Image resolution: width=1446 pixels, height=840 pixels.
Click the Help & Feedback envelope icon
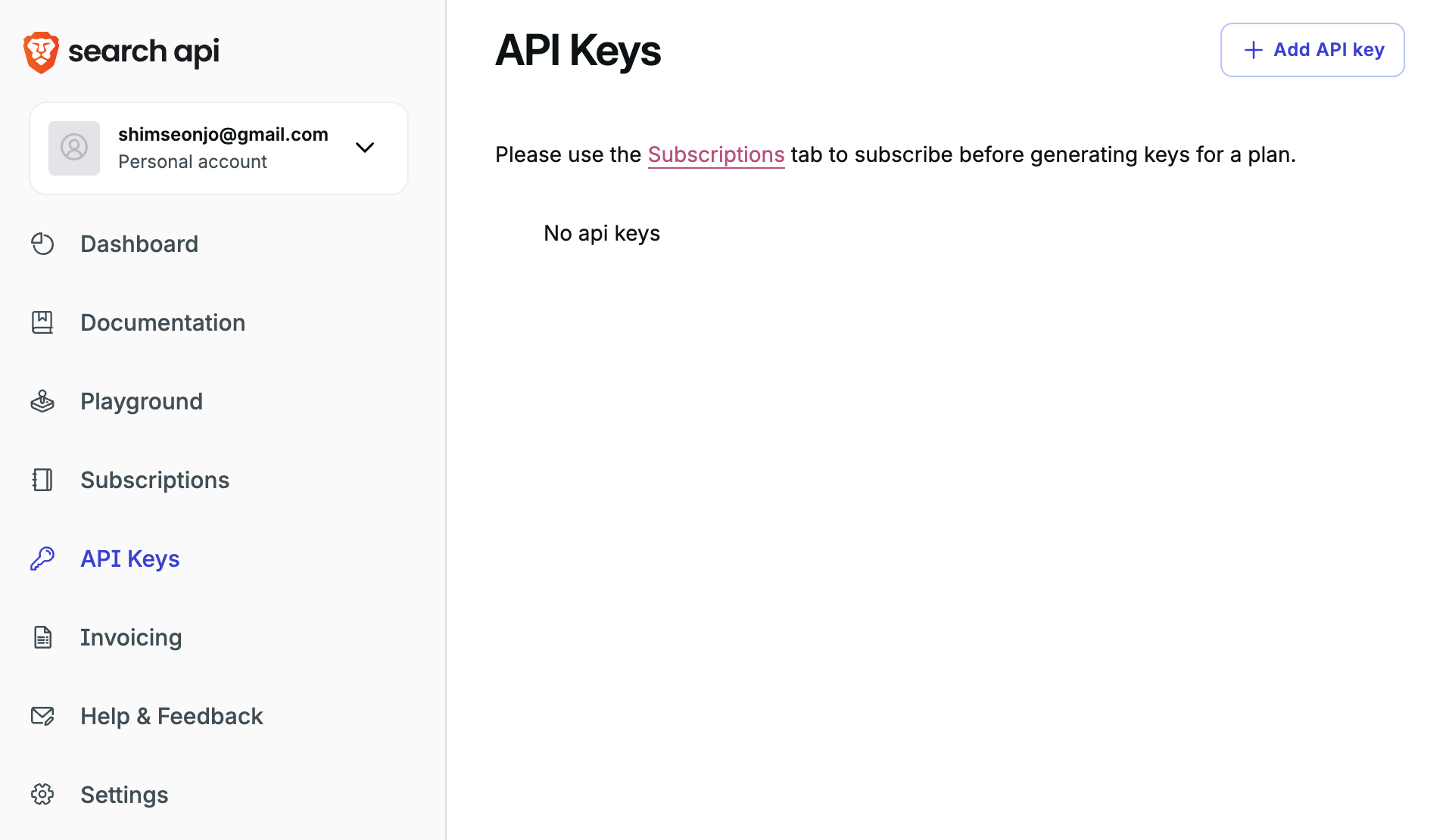pyautogui.click(x=42, y=716)
